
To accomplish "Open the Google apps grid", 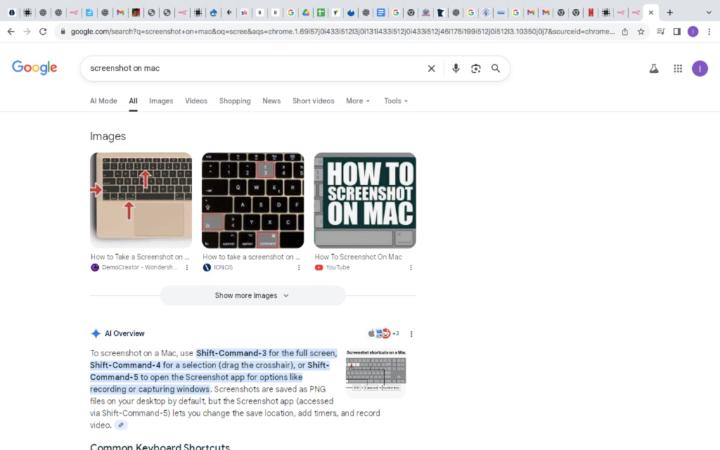I will pos(677,68).
